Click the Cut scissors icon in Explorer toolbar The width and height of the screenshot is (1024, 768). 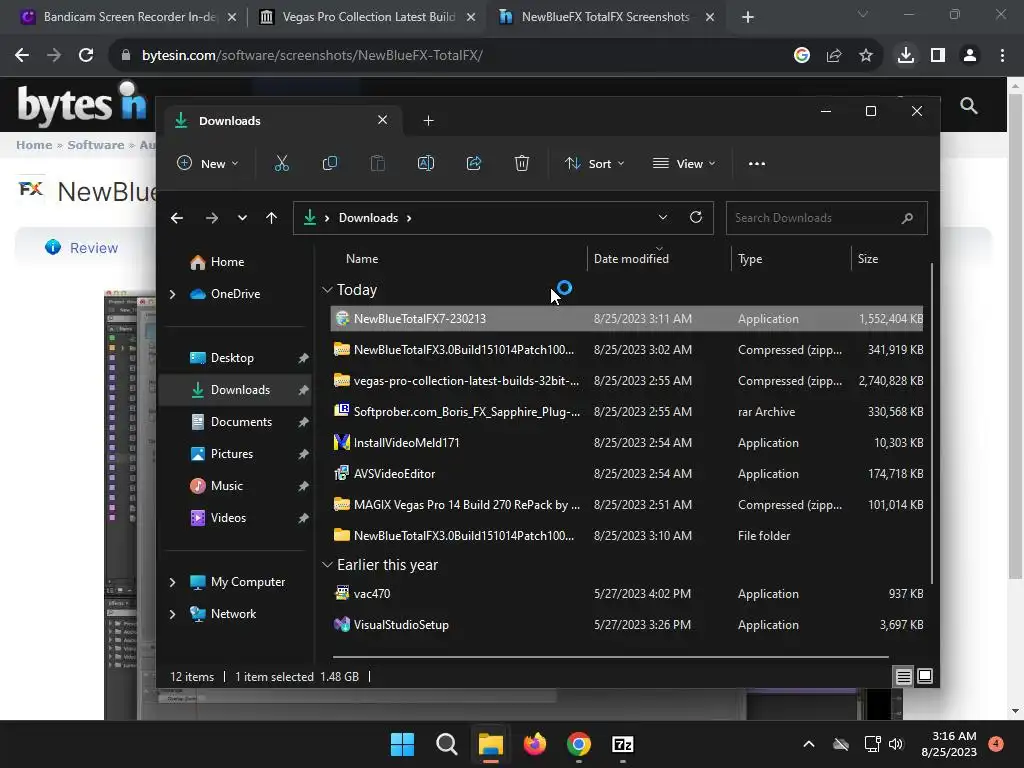[281, 163]
